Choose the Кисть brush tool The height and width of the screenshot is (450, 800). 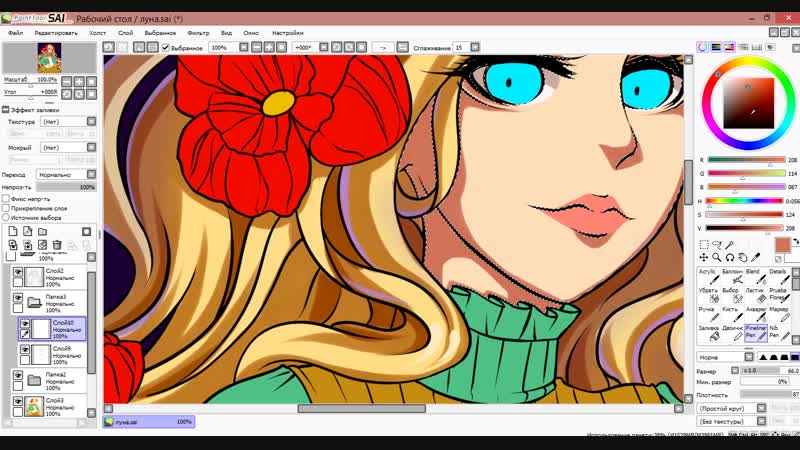[732, 314]
